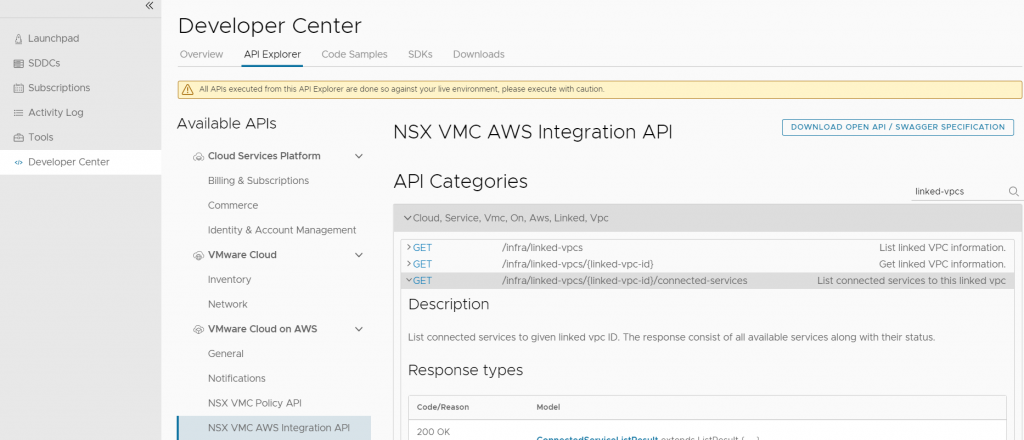1024x440 pixels.
Task: Collapse the VMware Cloud on AWS section
Action: (359, 329)
